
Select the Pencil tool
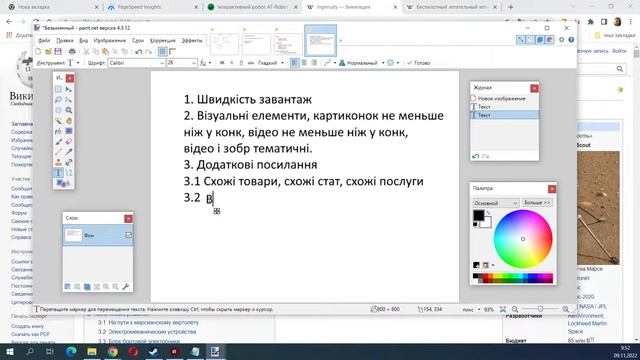tap(58, 152)
